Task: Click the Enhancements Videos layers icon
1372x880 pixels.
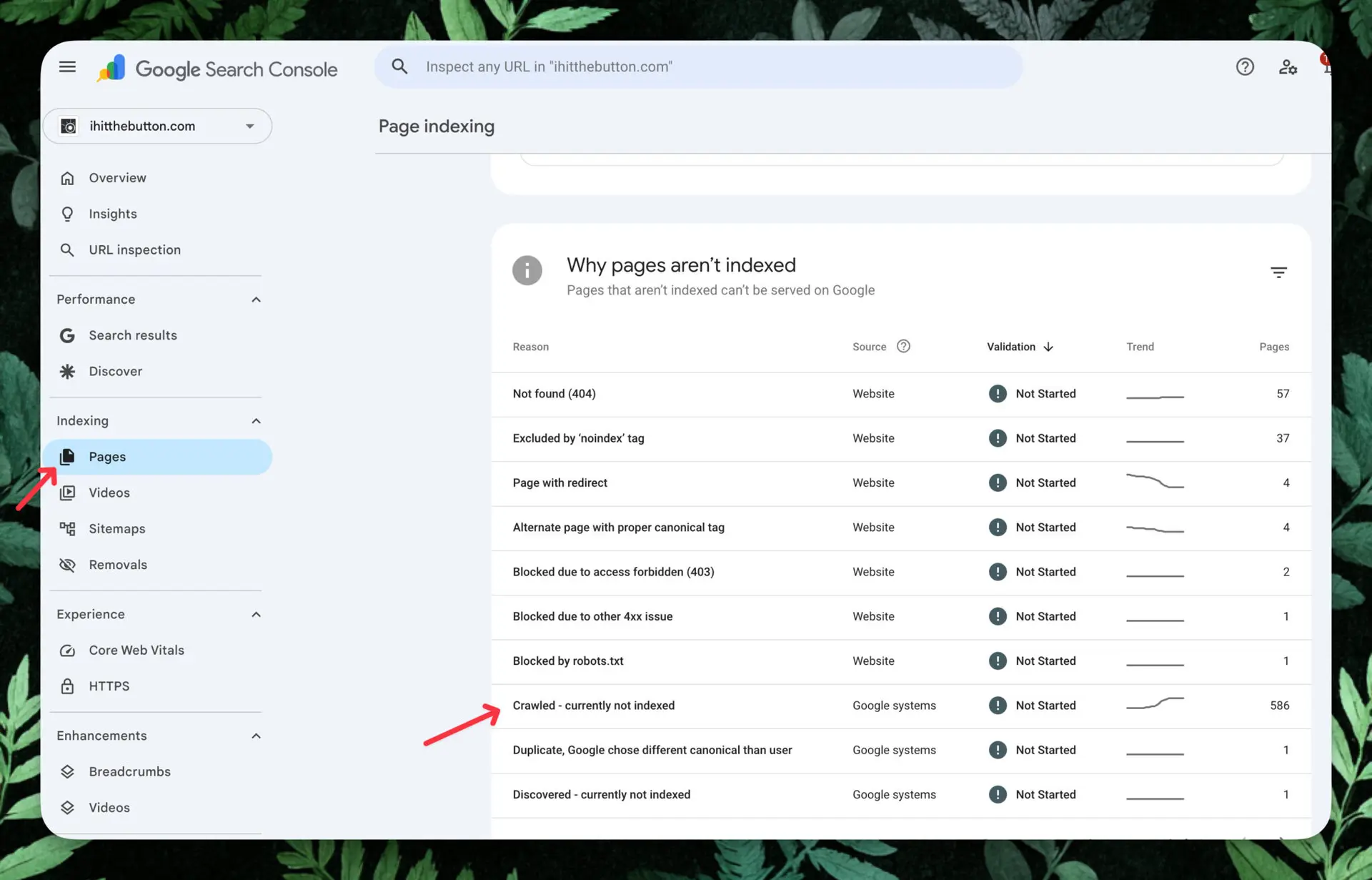Action: click(67, 808)
